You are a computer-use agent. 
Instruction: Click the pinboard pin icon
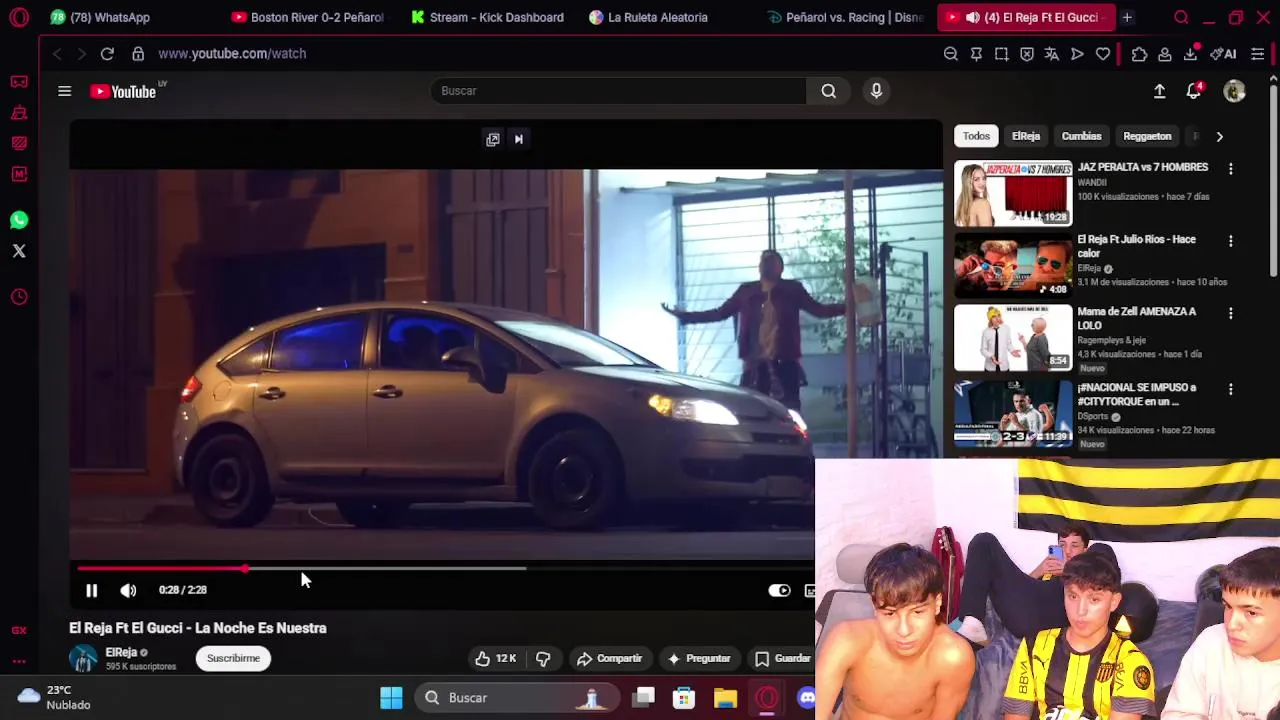[x=976, y=54]
